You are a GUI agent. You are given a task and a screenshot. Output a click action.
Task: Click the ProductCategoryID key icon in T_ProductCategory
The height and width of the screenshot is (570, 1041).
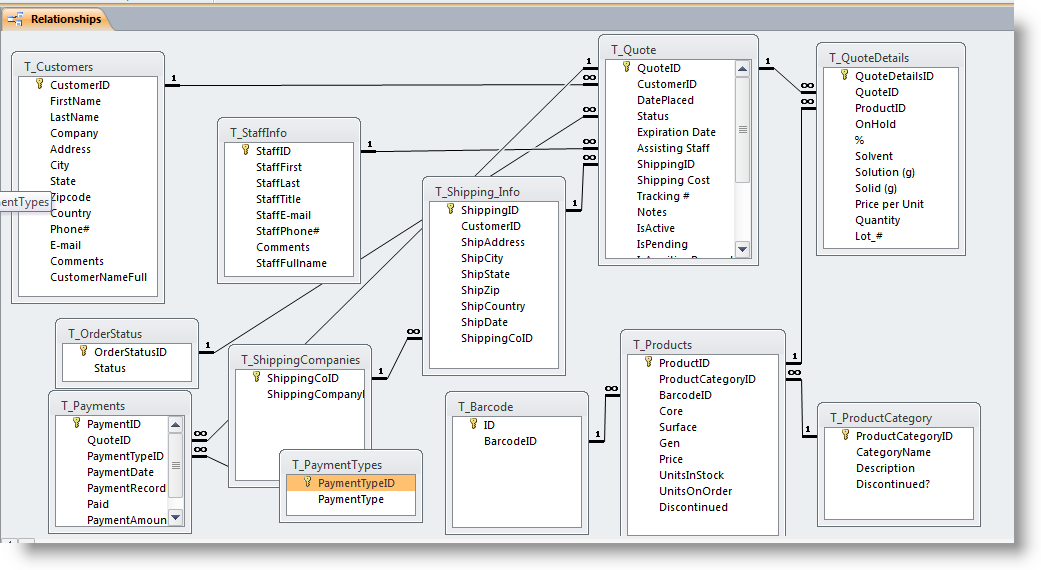(845, 435)
